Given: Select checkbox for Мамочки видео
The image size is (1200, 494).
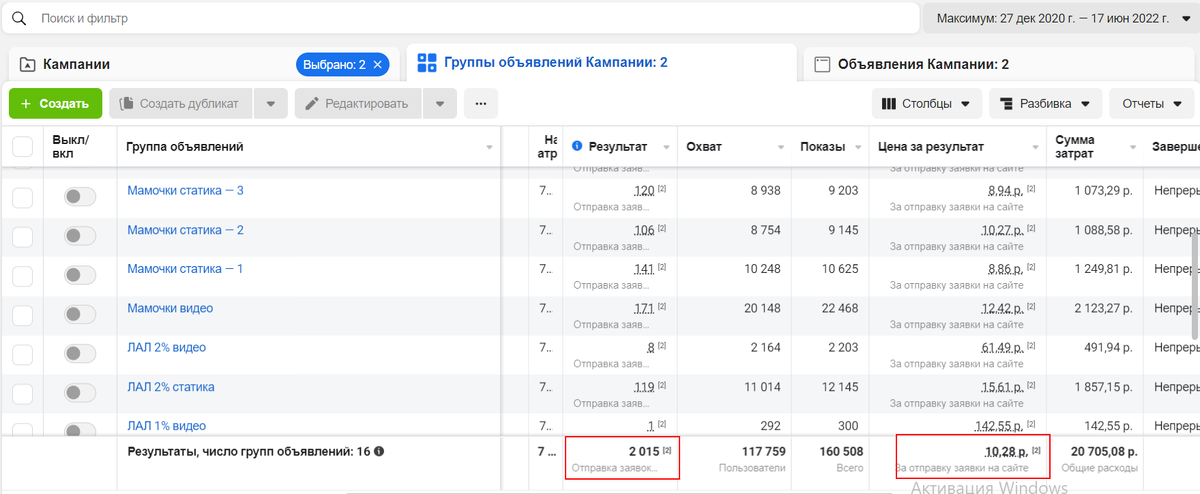Looking at the screenshot, I should tap(22, 315).
